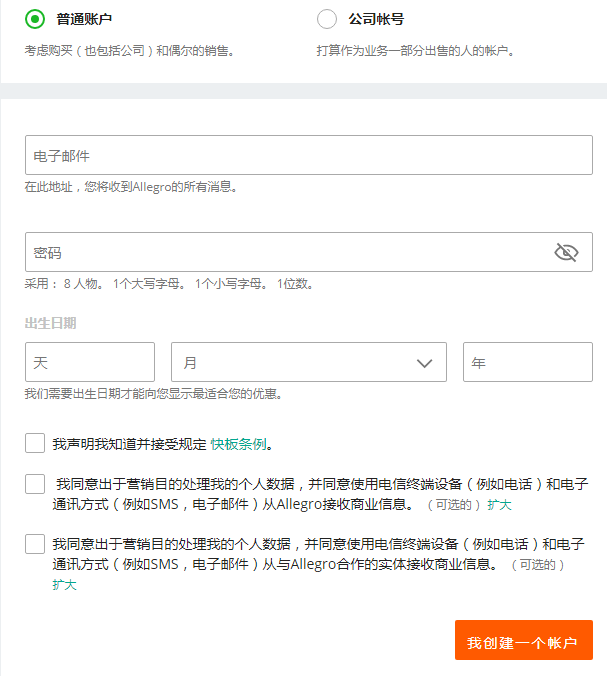Click the 天 day input field
The height and width of the screenshot is (676, 607).
click(x=90, y=362)
